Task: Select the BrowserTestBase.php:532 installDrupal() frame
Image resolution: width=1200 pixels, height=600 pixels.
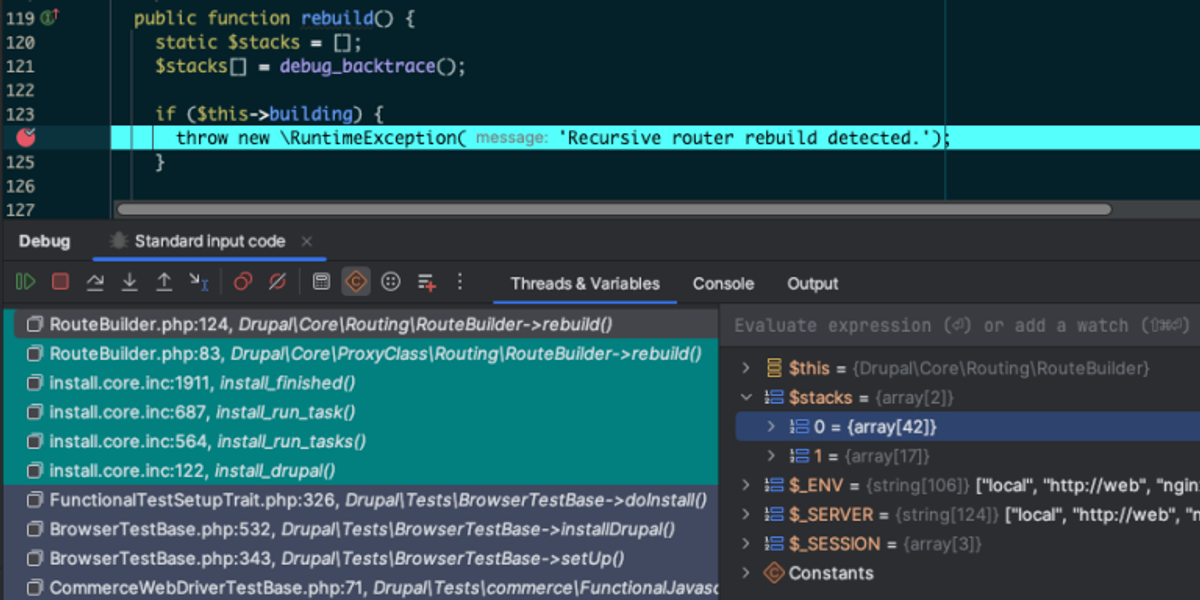Action: 360,529
